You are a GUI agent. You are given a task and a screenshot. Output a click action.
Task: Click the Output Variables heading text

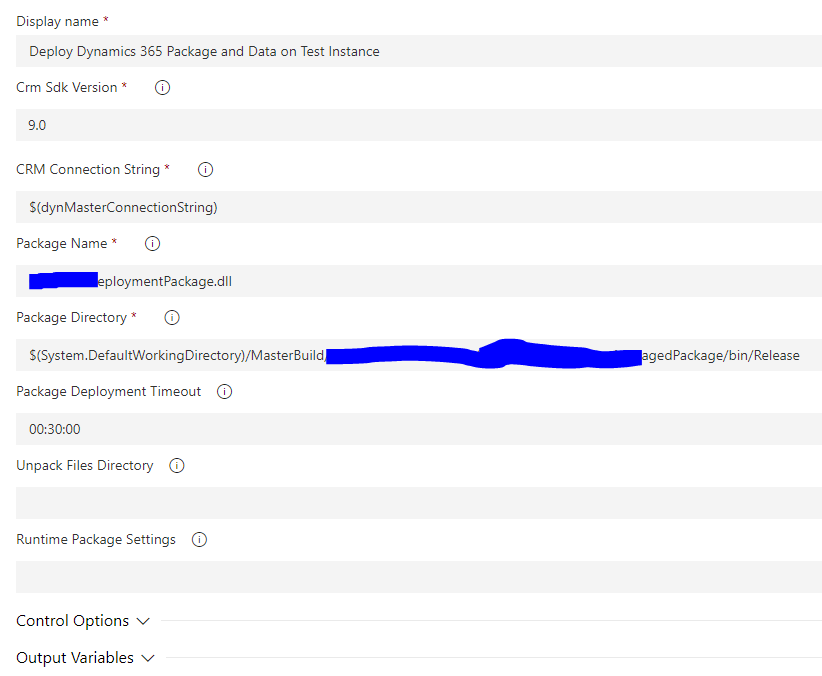click(x=74, y=657)
